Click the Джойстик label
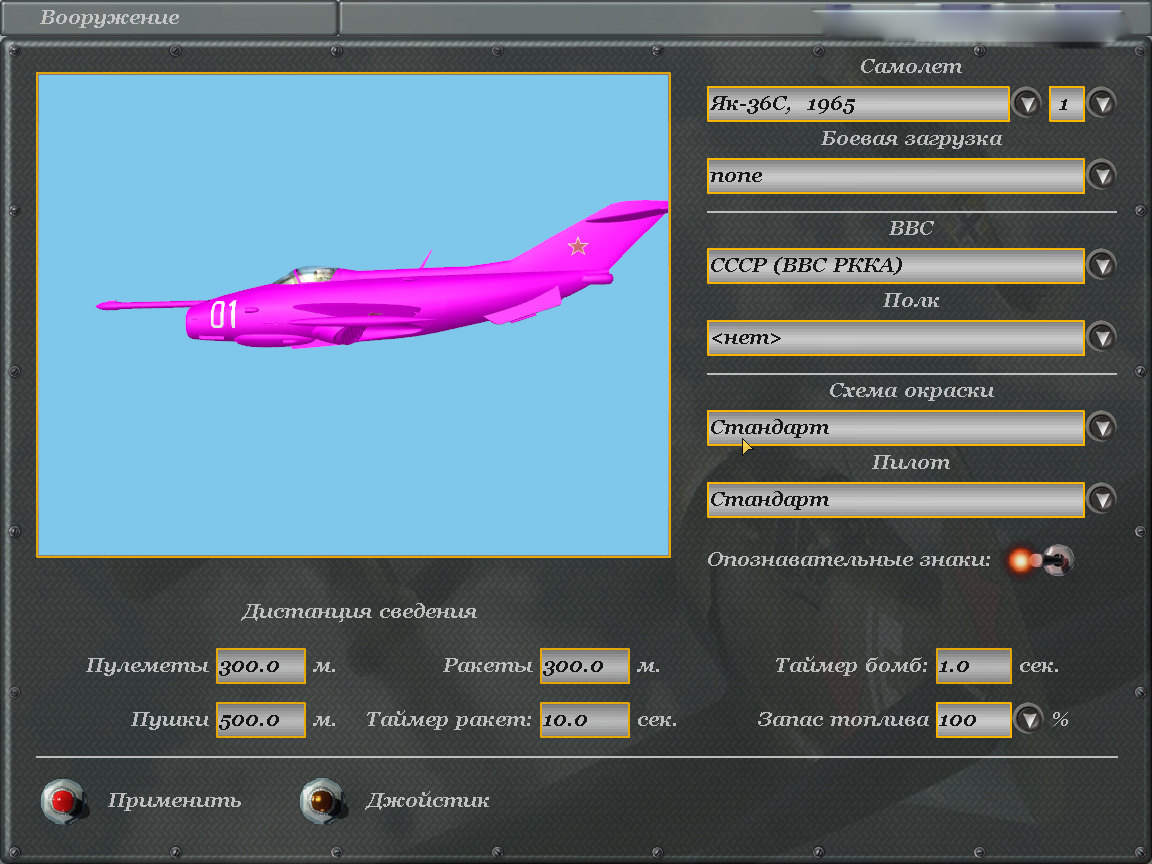The image size is (1152, 864). pos(427,801)
